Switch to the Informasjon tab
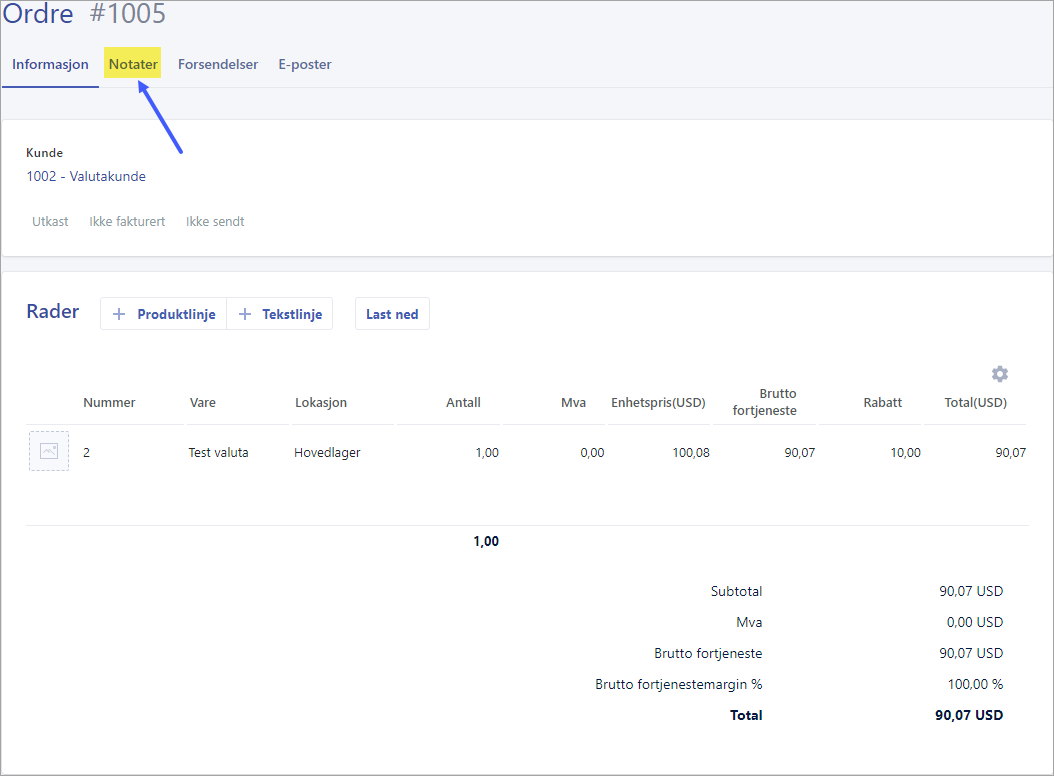Screen dimensions: 1054x776 50,64
